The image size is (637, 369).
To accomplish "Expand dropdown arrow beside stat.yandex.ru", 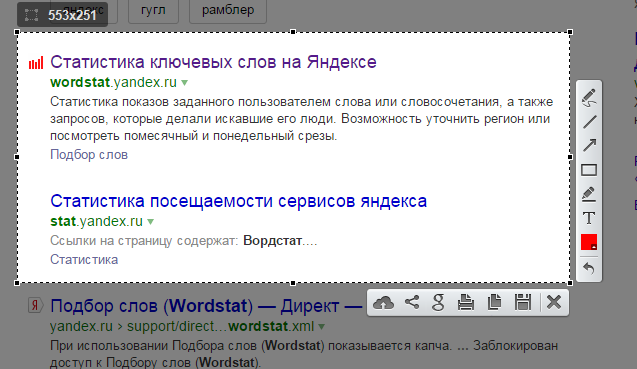I will [151, 222].
